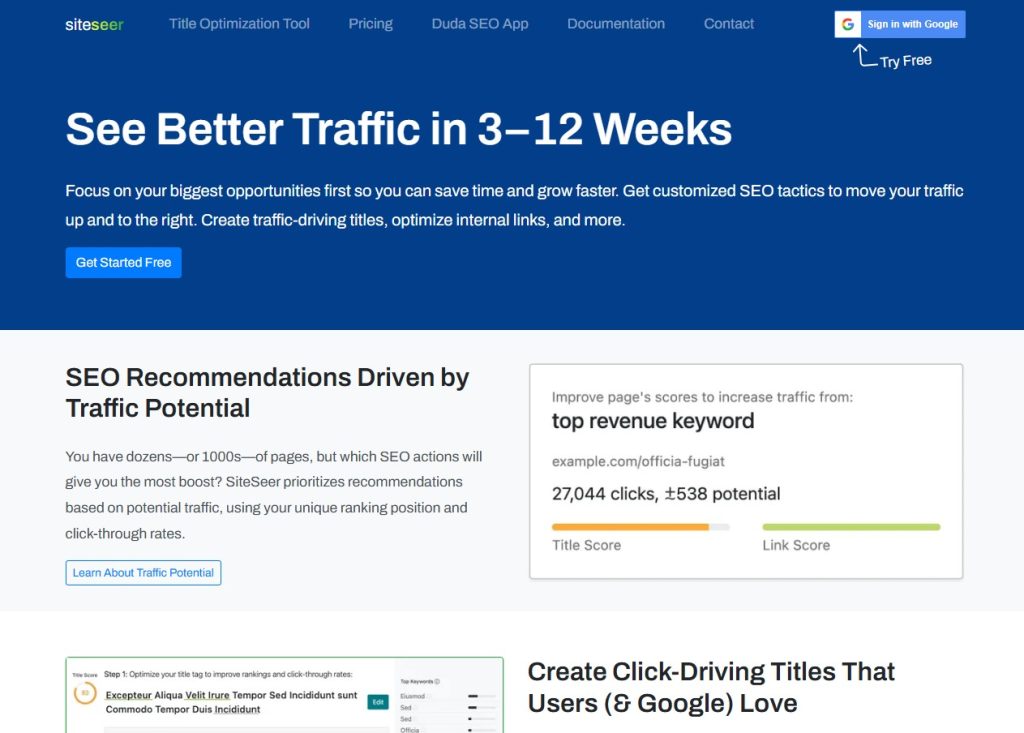Click the 'Excepteur Aliqua Velit Irure' sample title
This screenshot has width=1024, height=733.
pyautogui.click(x=231, y=702)
